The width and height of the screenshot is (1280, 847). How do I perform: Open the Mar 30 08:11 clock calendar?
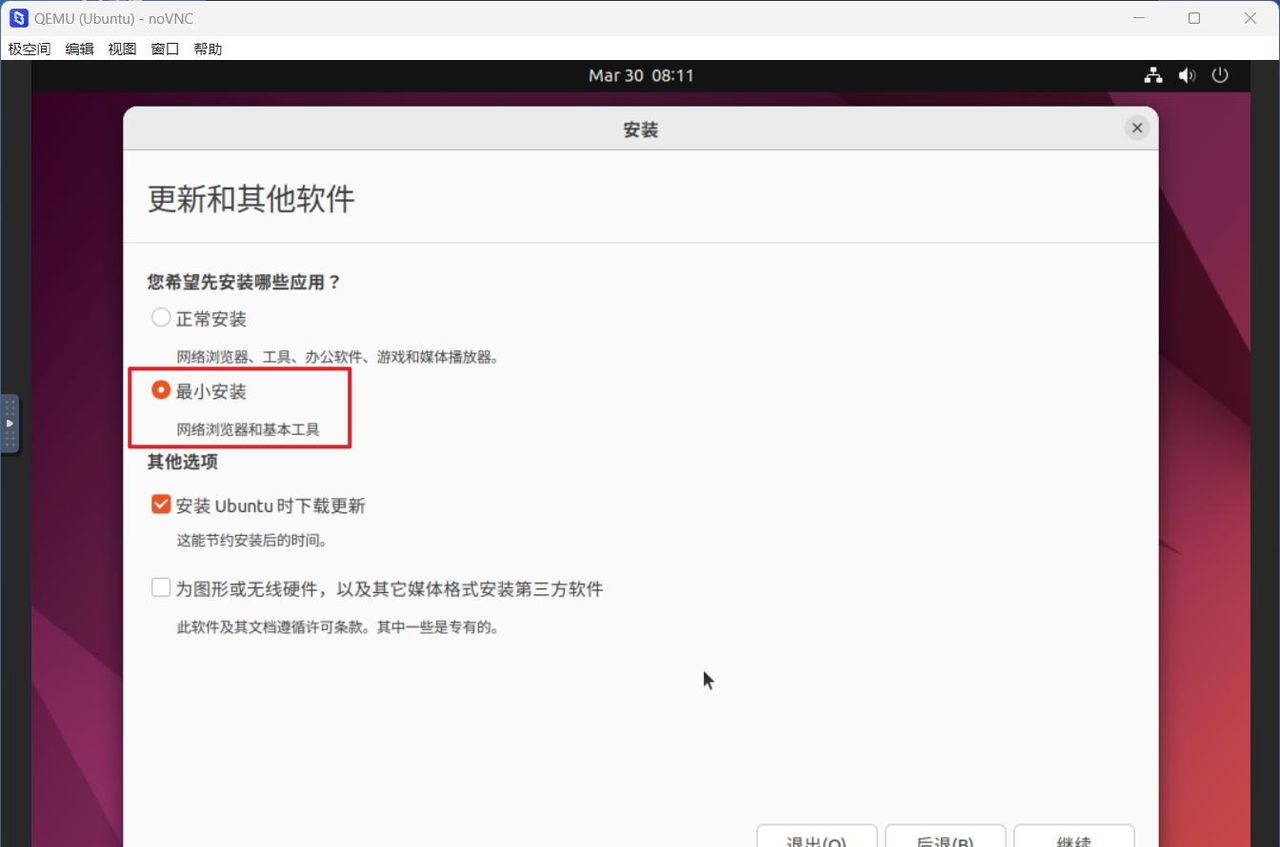(641, 75)
